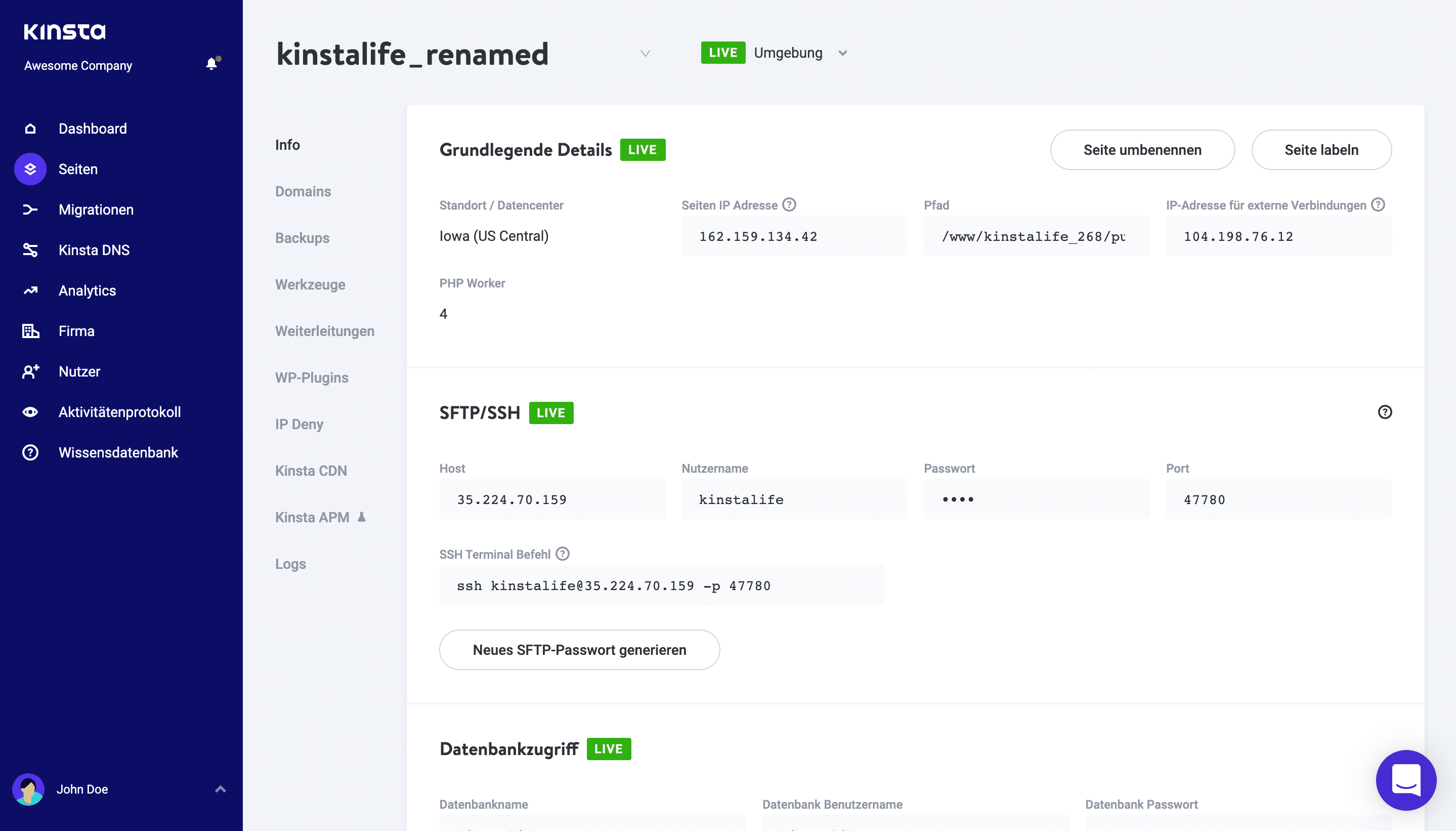Image resolution: width=1456 pixels, height=831 pixels.
Task: Click the Grundlegende Details heading
Action: (x=526, y=149)
